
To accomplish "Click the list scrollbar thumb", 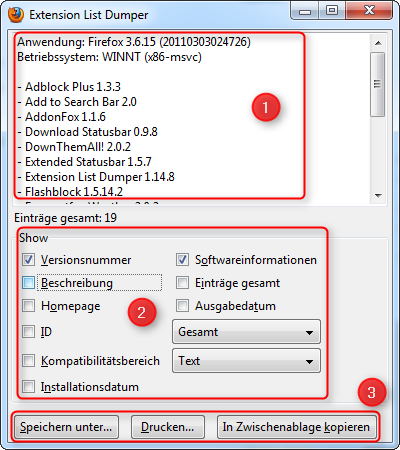I will [x=378, y=84].
